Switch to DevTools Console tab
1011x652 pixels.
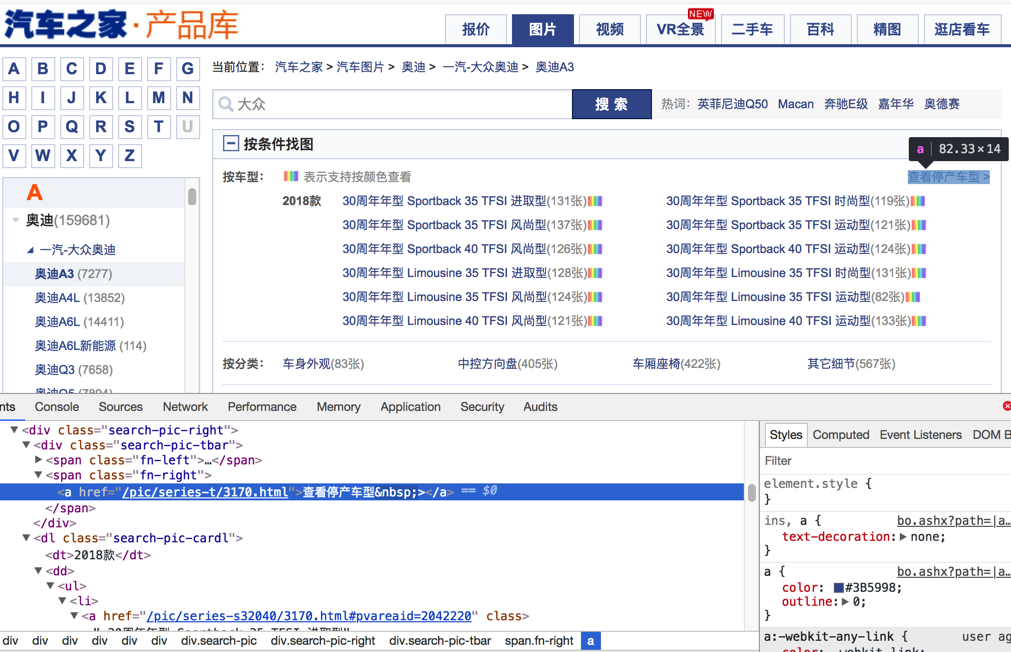[57, 407]
